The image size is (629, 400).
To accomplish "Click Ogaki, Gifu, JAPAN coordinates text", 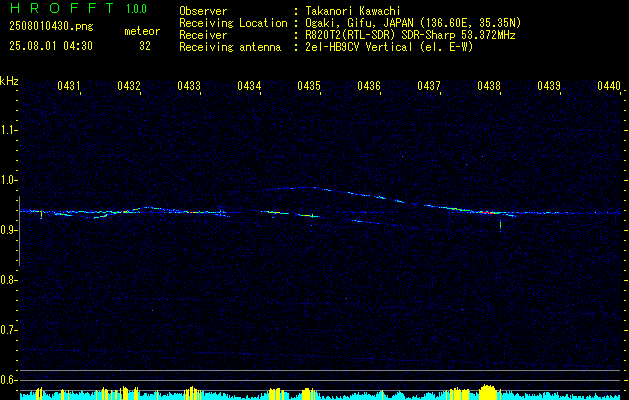I will pyautogui.click(x=413, y=23).
